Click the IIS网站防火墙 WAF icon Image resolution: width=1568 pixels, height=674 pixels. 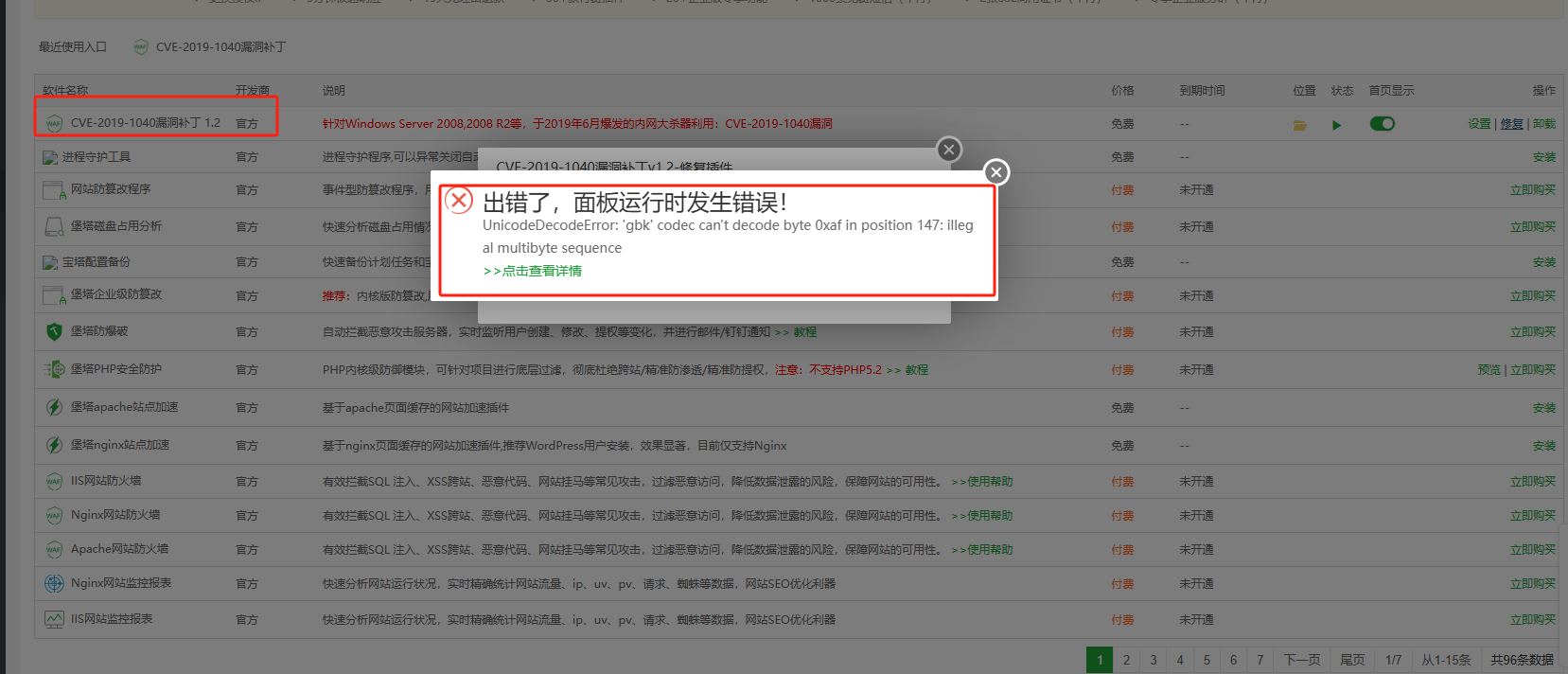tap(54, 481)
